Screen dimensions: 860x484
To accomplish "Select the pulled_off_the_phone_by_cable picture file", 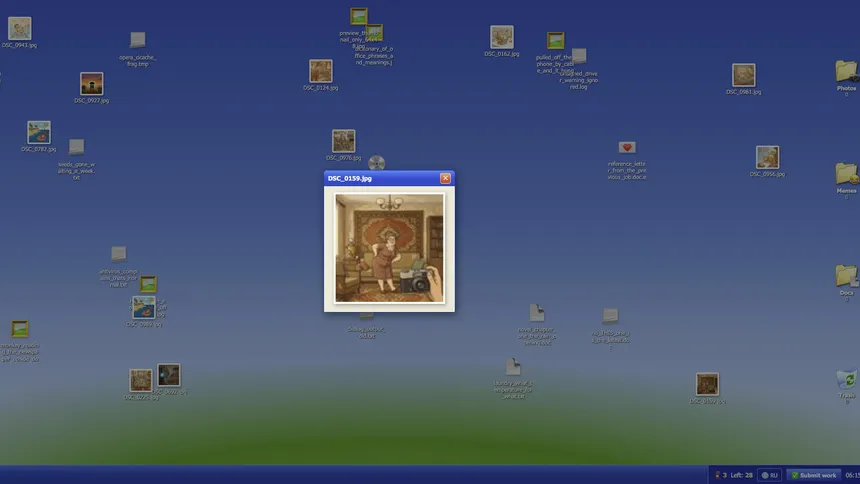I will (x=556, y=40).
